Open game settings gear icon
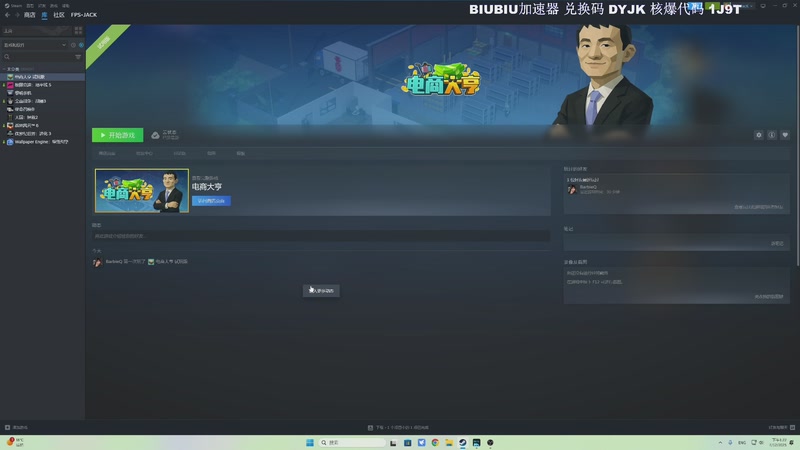 click(759, 135)
